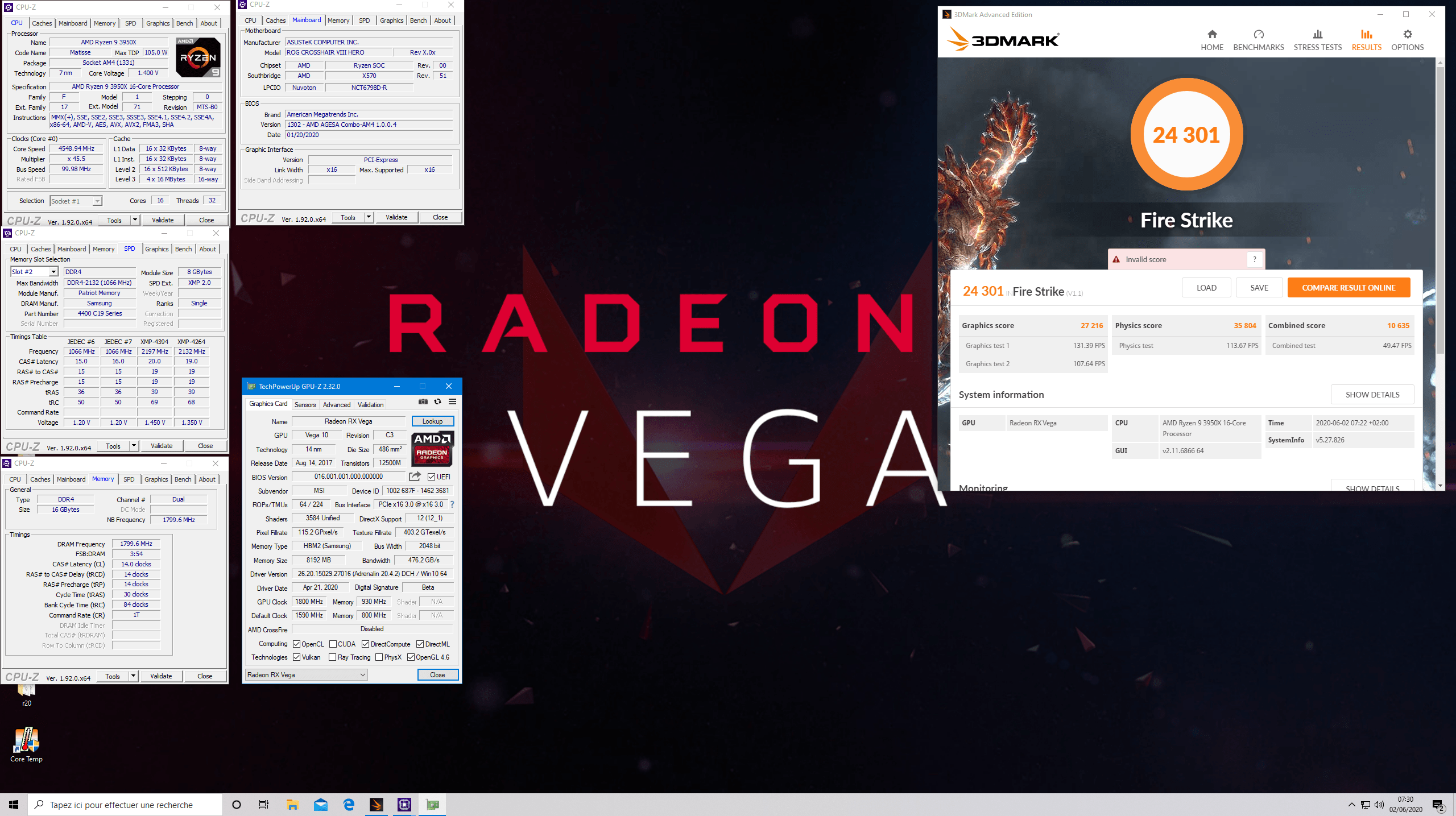Screen dimensions: 1456x816
Task: Toggle the OpenCL checkbox
Action: [296, 644]
